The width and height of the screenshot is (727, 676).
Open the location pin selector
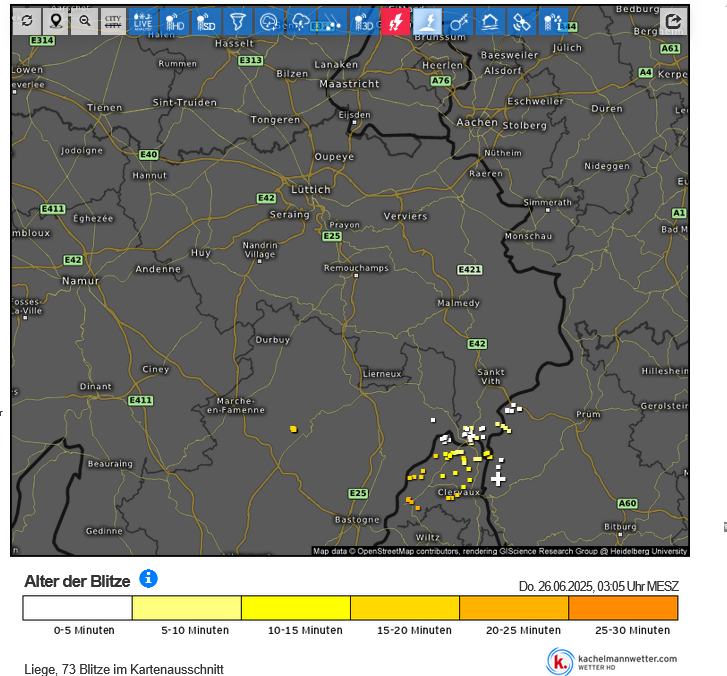pyautogui.click(x=56, y=21)
